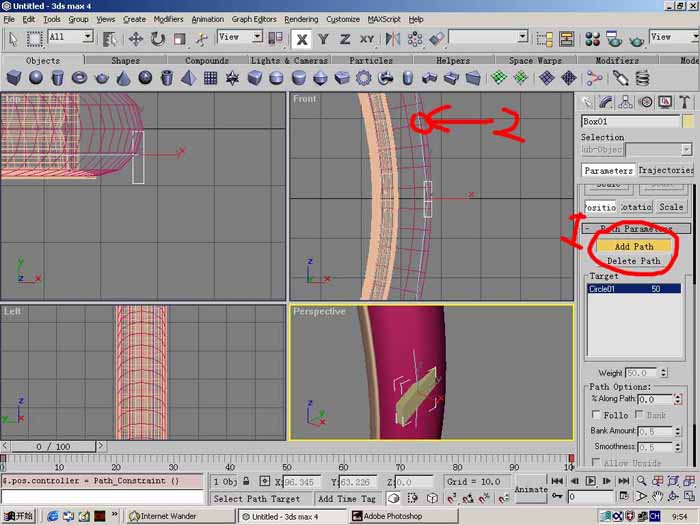Open the Hierarchy command panel
This screenshot has width=700, height=525.
pyautogui.click(x=625, y=102)
